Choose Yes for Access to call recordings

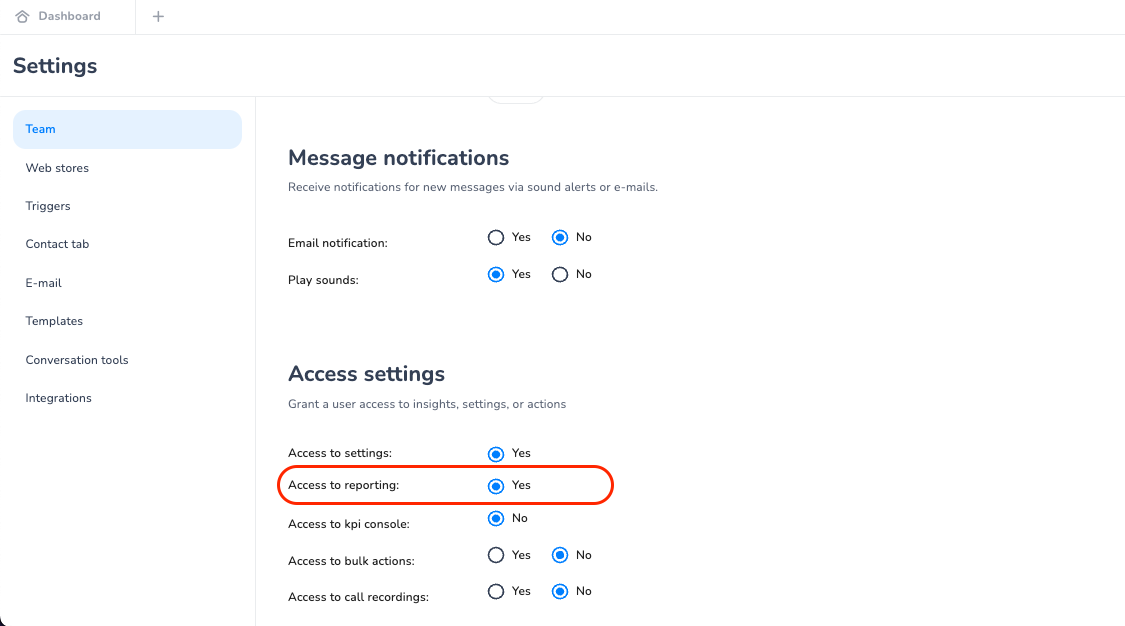pos(496,592)
